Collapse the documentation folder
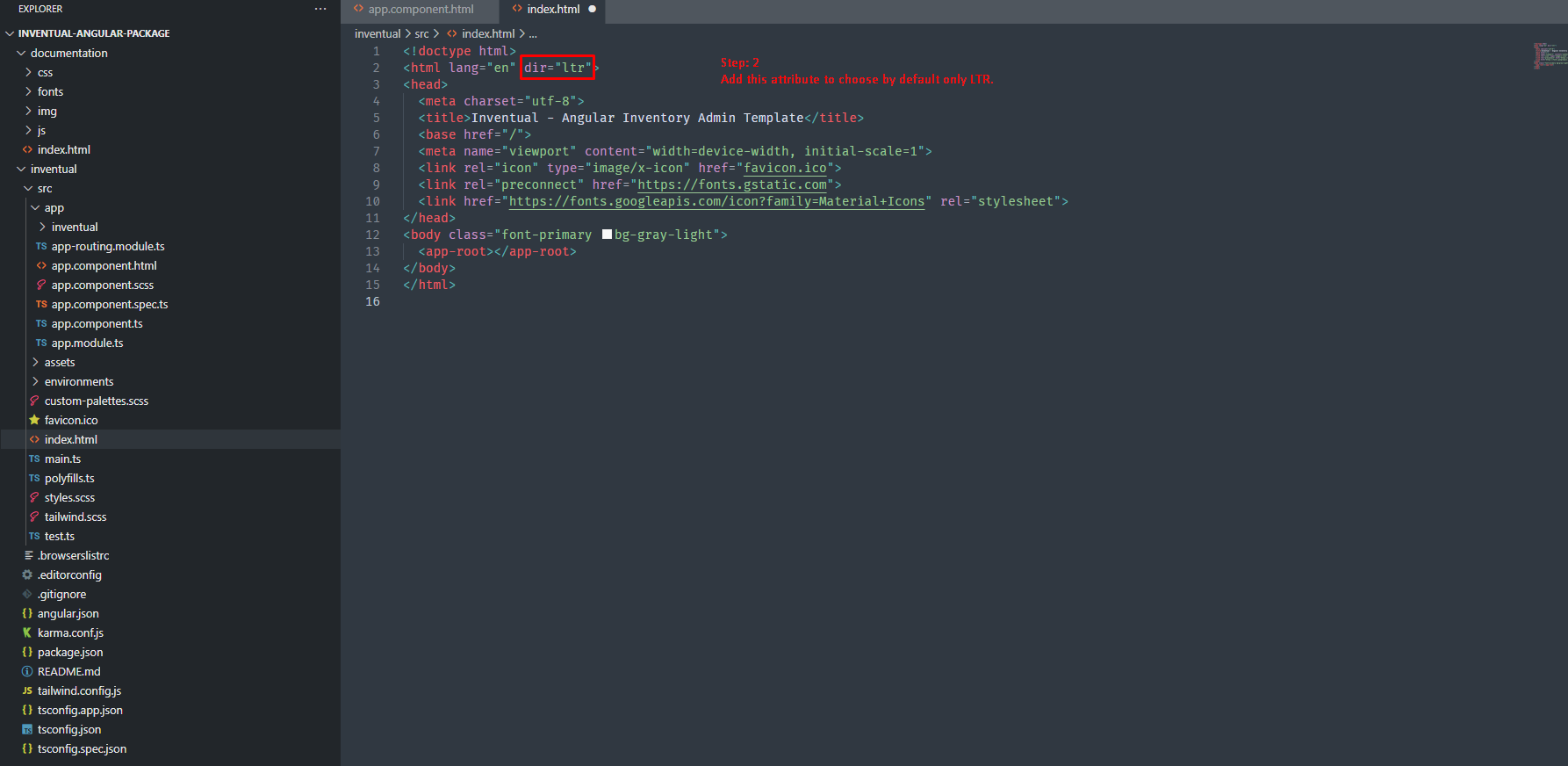This screenshot has height=766, width=1568. 21,53
